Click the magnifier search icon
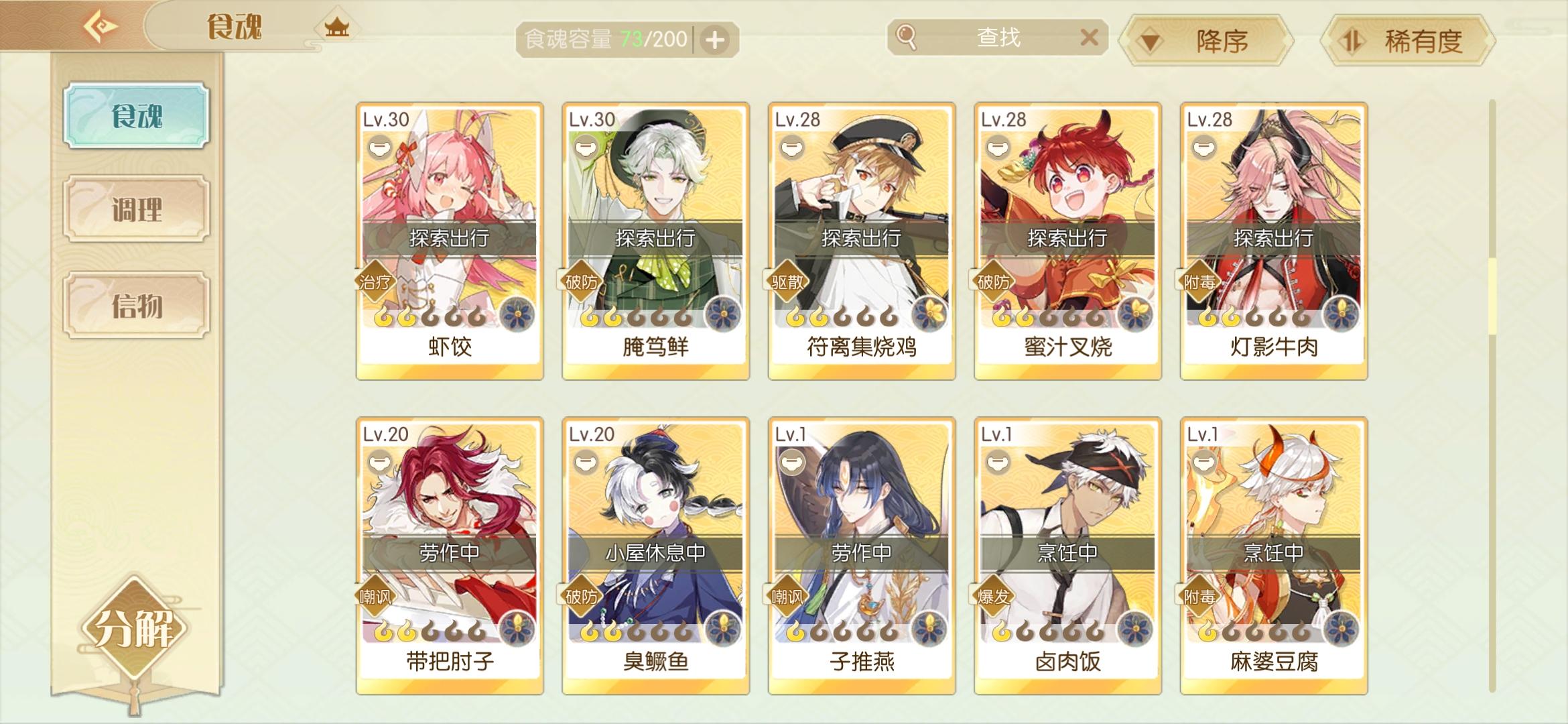The width and height of the screenshot is (1568, 724). 905,37
